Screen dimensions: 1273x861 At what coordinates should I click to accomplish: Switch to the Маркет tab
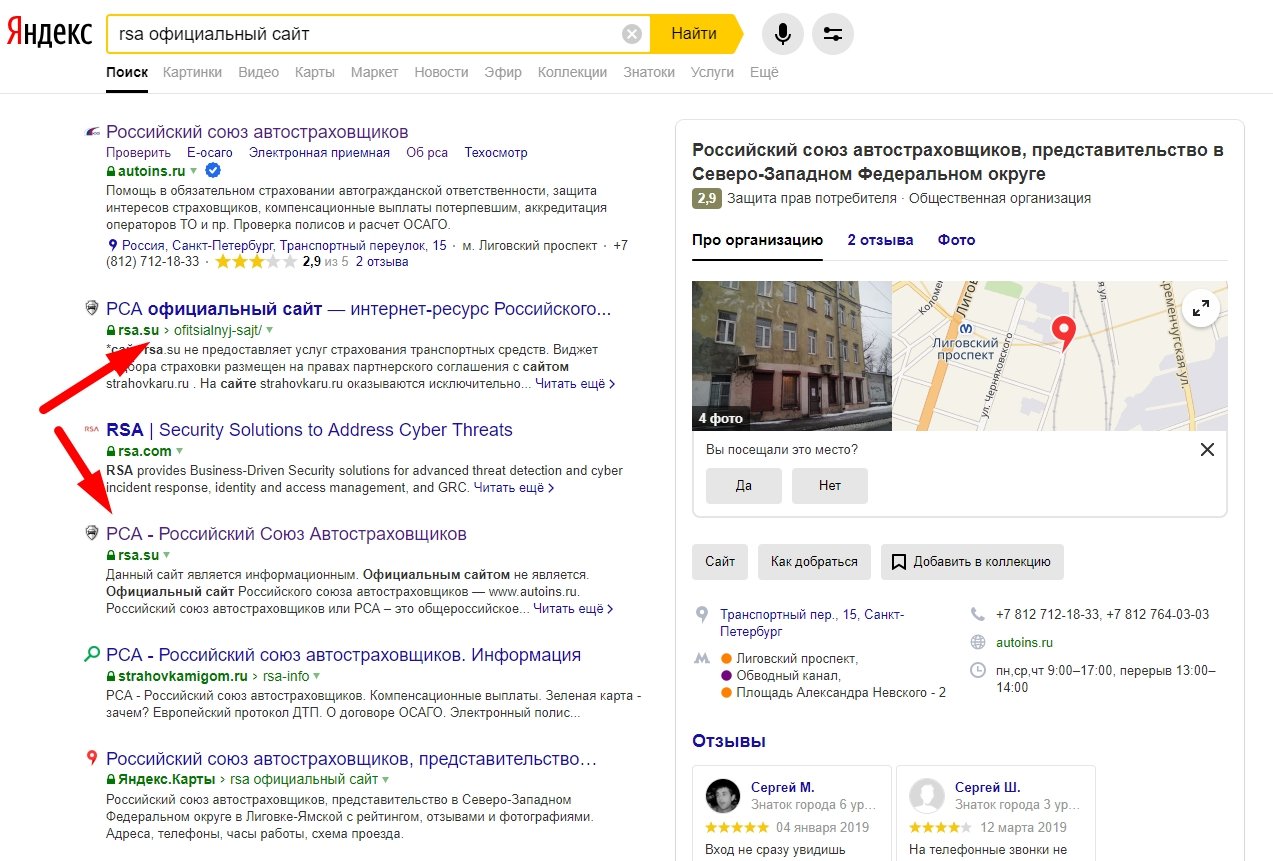(x=375, y=72)
